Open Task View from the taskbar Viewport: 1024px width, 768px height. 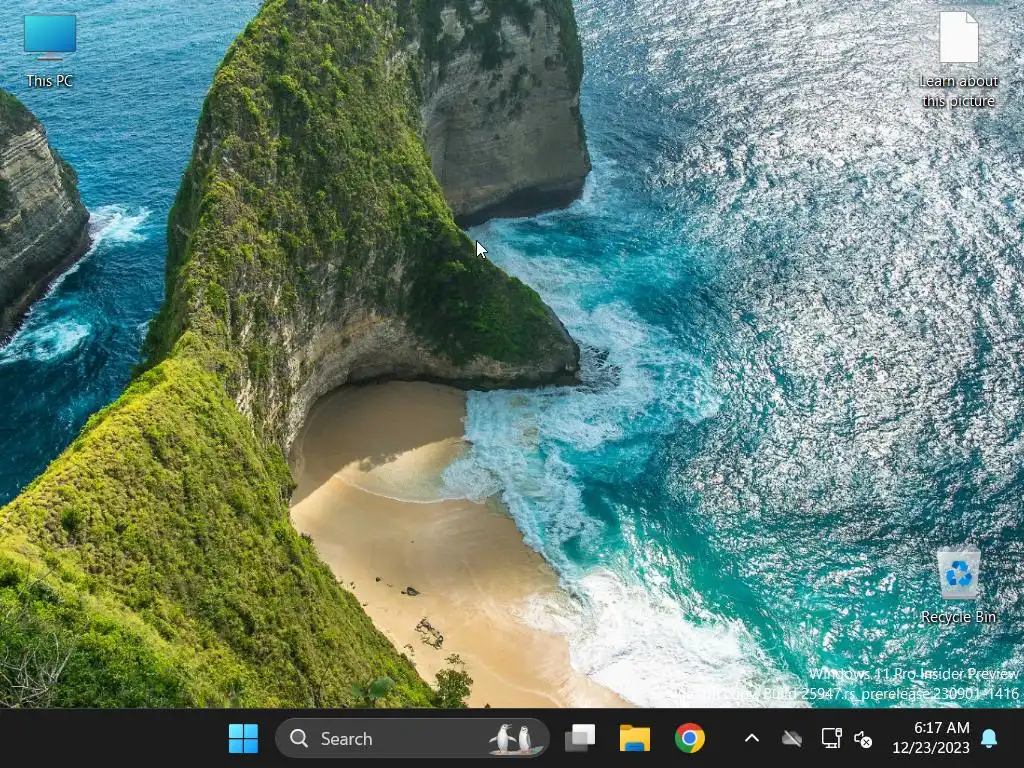(x=580, y=739)
